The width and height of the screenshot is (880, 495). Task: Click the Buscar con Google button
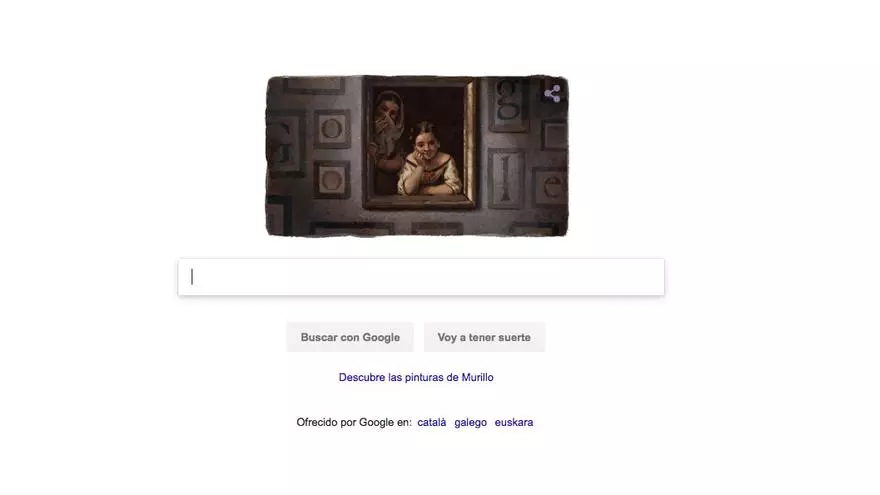(x=350, y=337)
